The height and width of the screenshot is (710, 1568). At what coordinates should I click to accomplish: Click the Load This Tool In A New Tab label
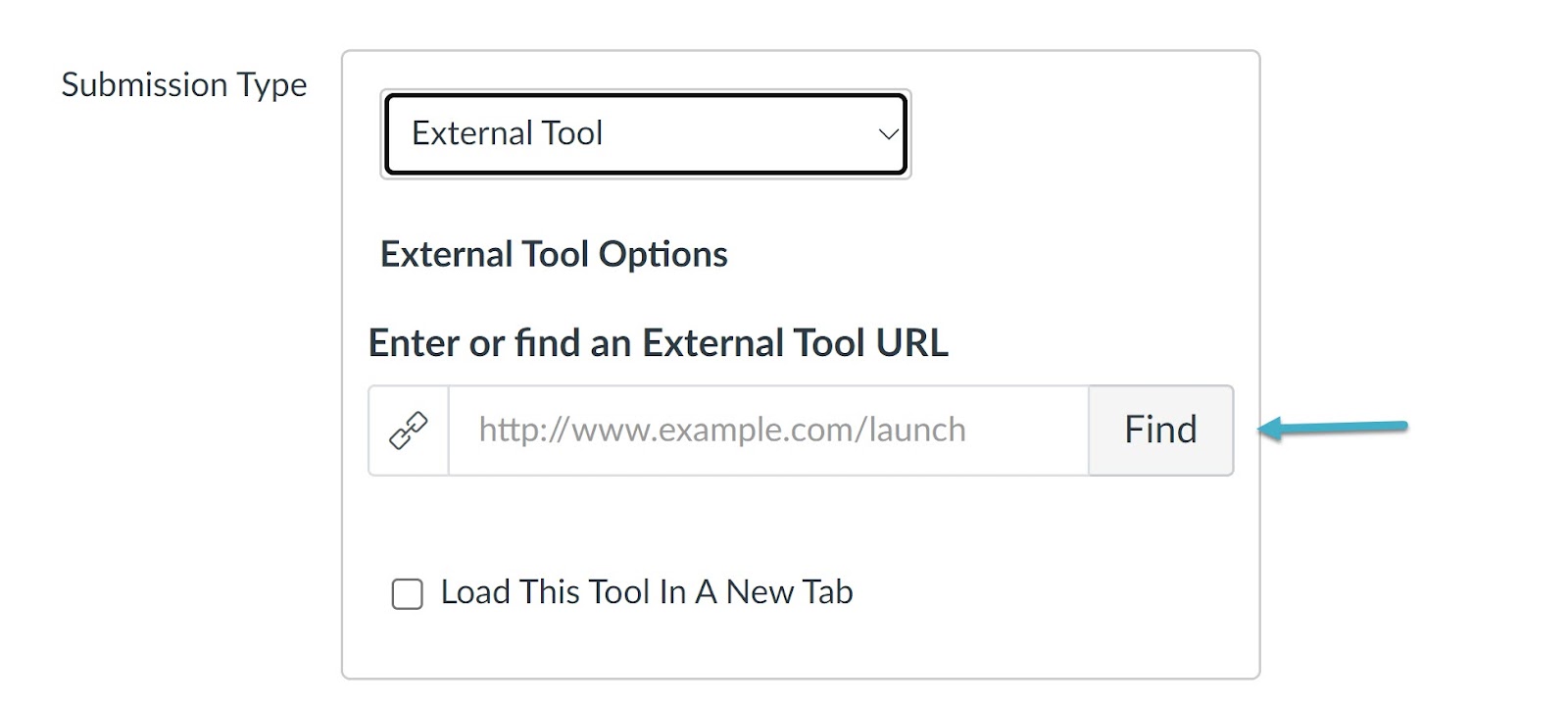(x=646, y=592)
